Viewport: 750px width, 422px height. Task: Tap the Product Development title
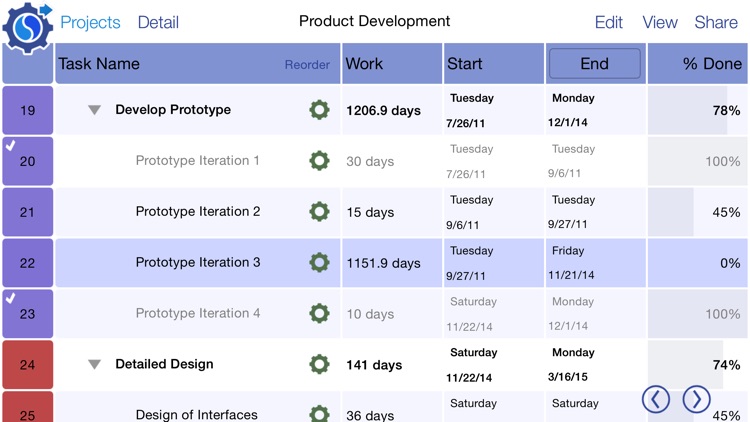point(375,21)
